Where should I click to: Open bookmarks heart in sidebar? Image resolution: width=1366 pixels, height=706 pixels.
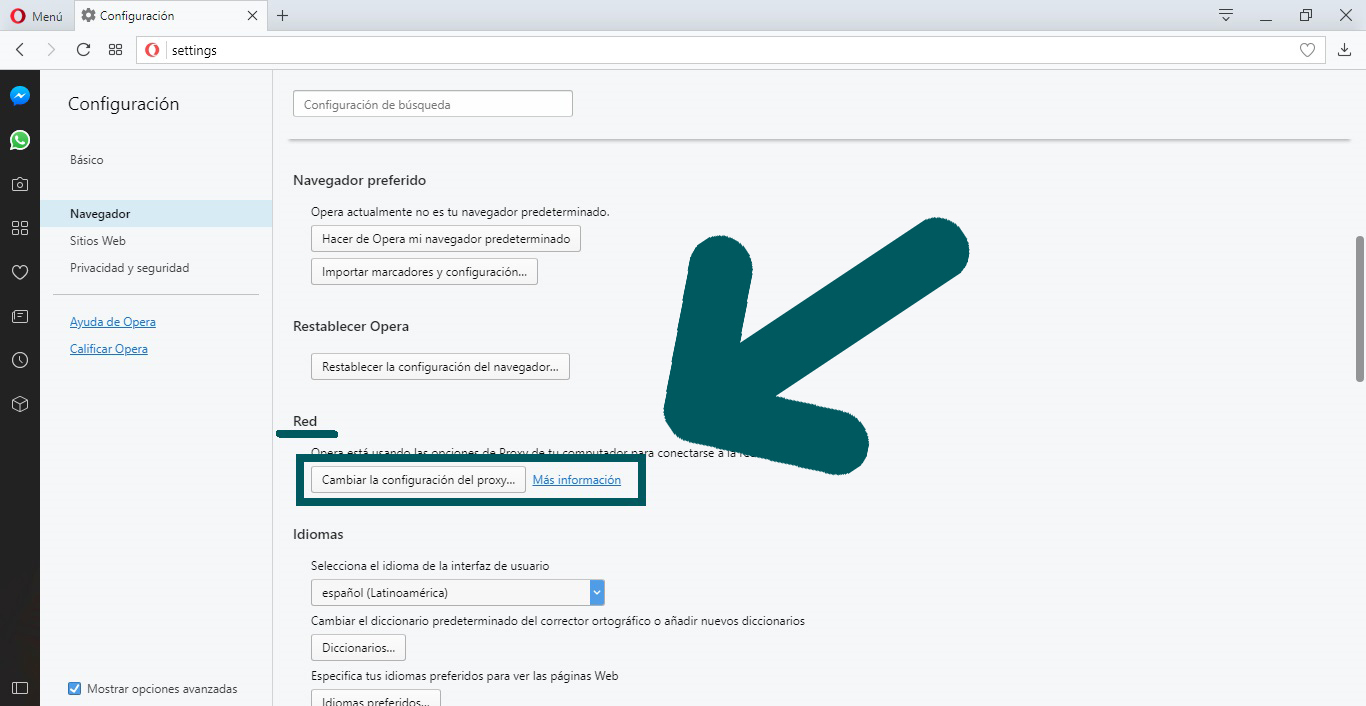point(20,272)
